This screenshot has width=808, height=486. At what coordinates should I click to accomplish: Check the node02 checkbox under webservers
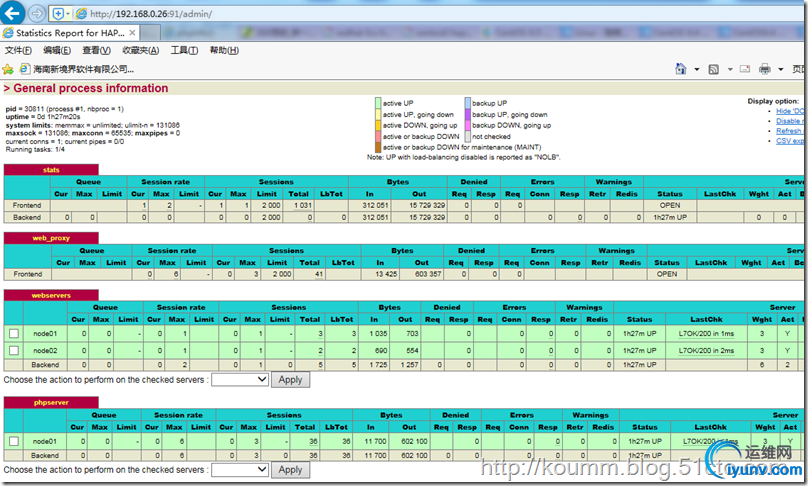click(x=13, y=350)
